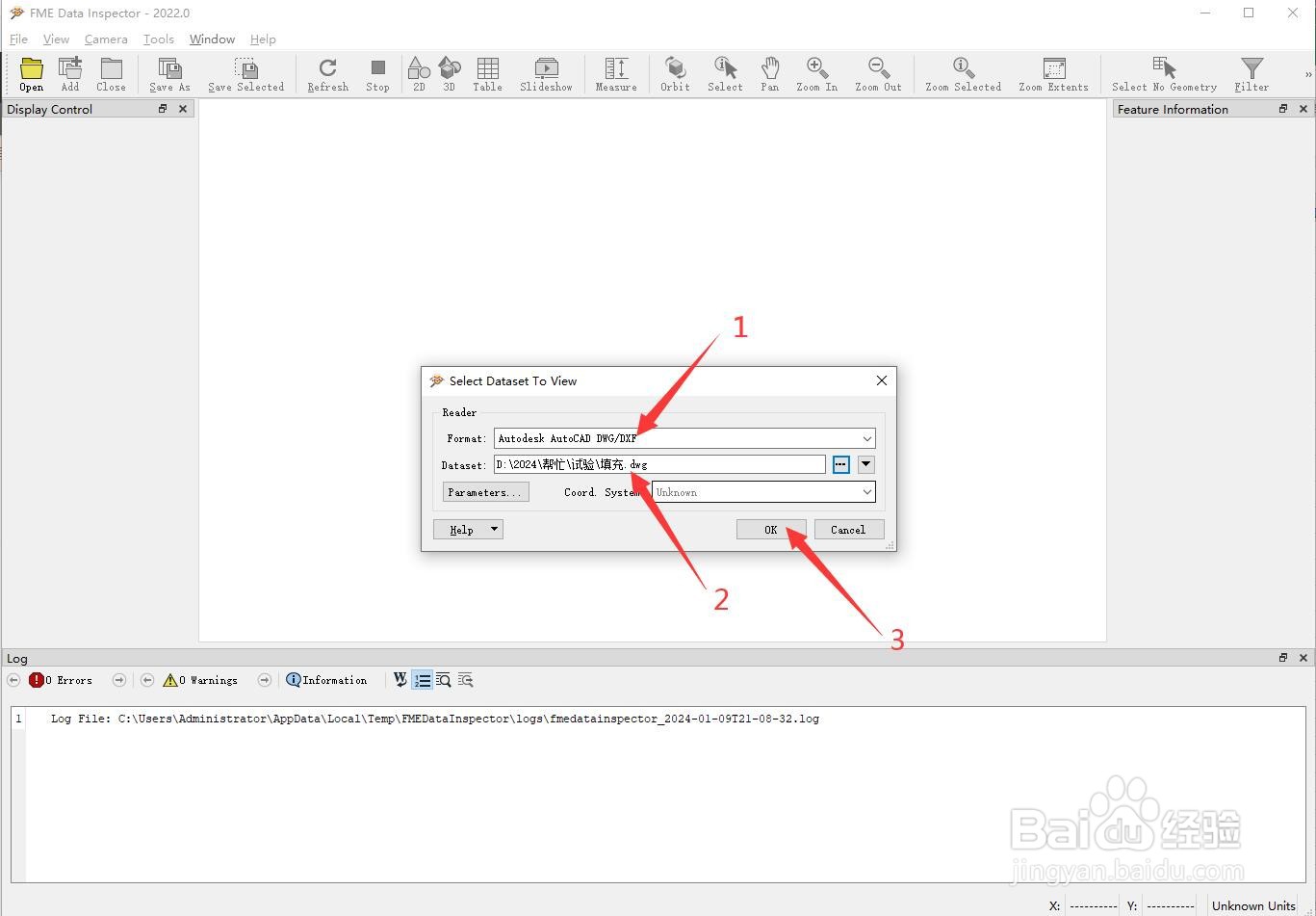Click the Save As toolbar icon
The image size is (1316, 916).
(169, 74)
